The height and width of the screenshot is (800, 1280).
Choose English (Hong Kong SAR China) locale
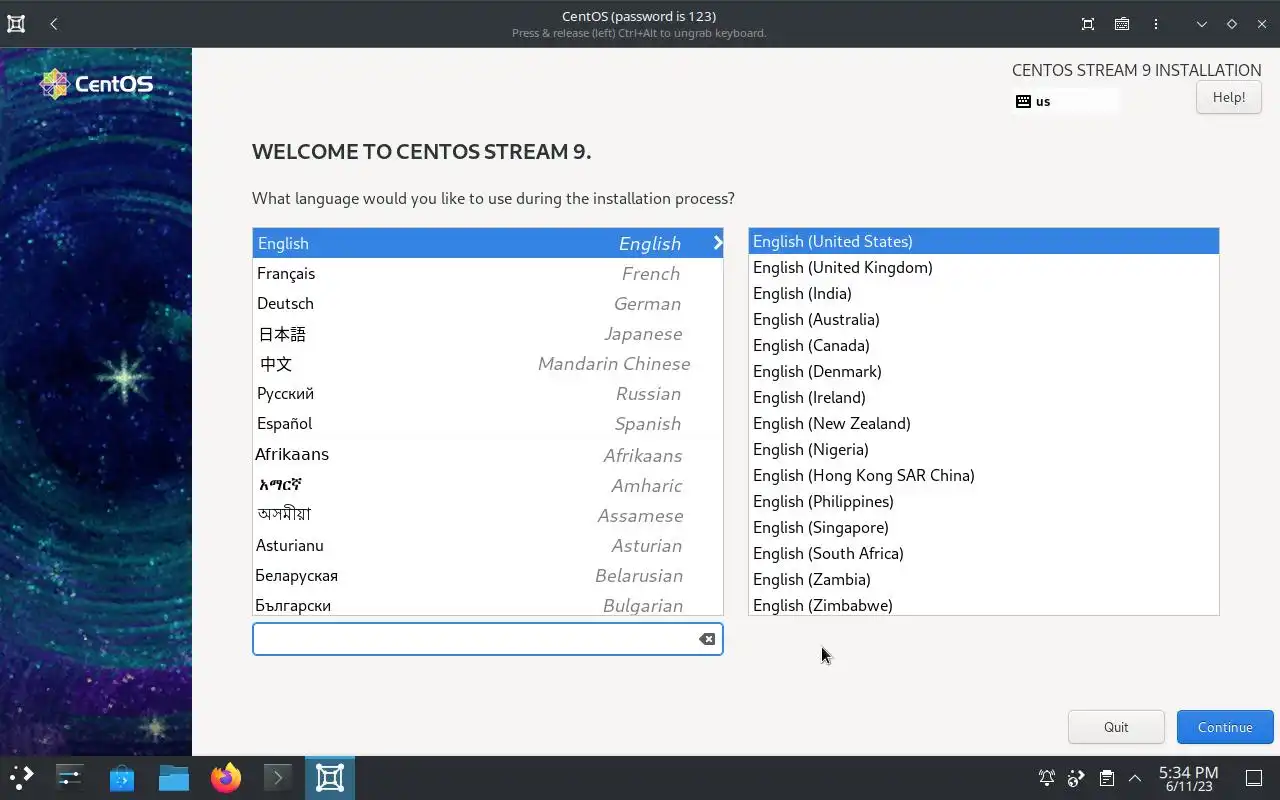pyautogui.click(x=984, y=475)
